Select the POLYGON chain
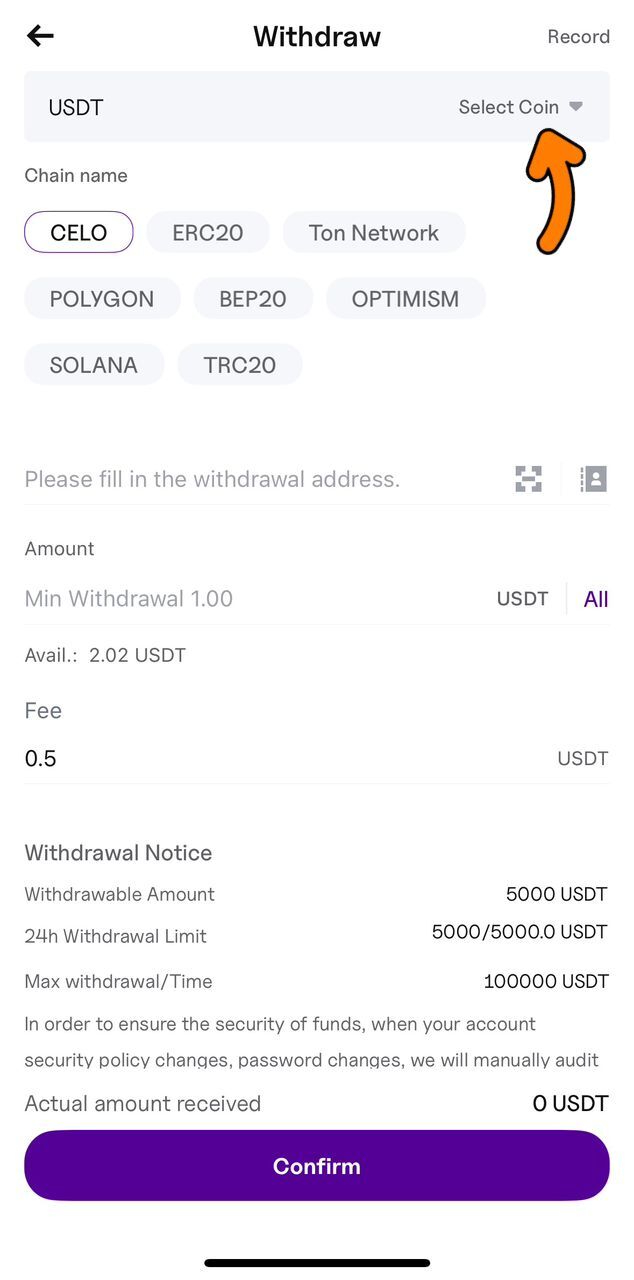Viewport: 634px width, 1280px height. (101, 298)
